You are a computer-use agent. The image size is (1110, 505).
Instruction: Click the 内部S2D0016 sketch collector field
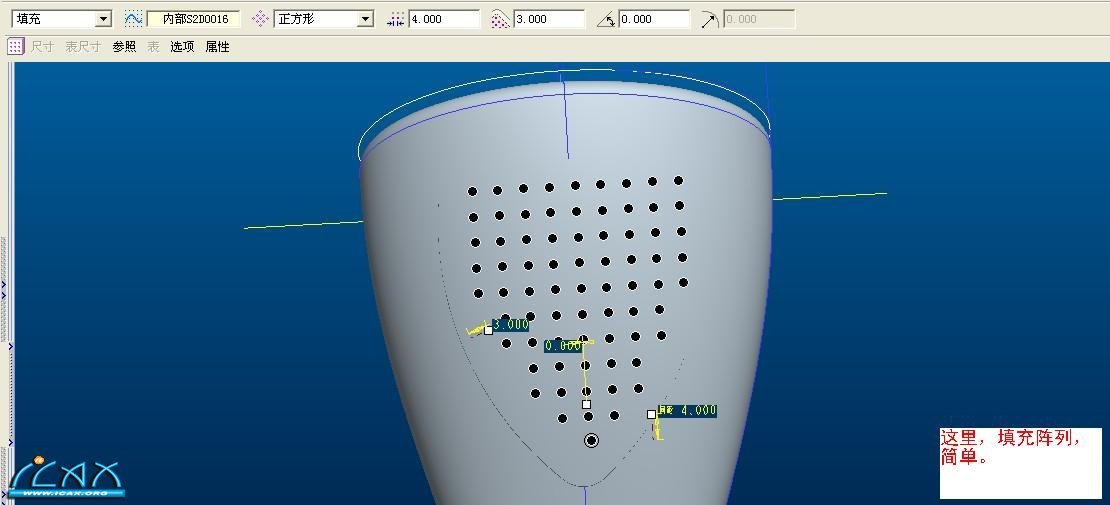pos(194,19)
